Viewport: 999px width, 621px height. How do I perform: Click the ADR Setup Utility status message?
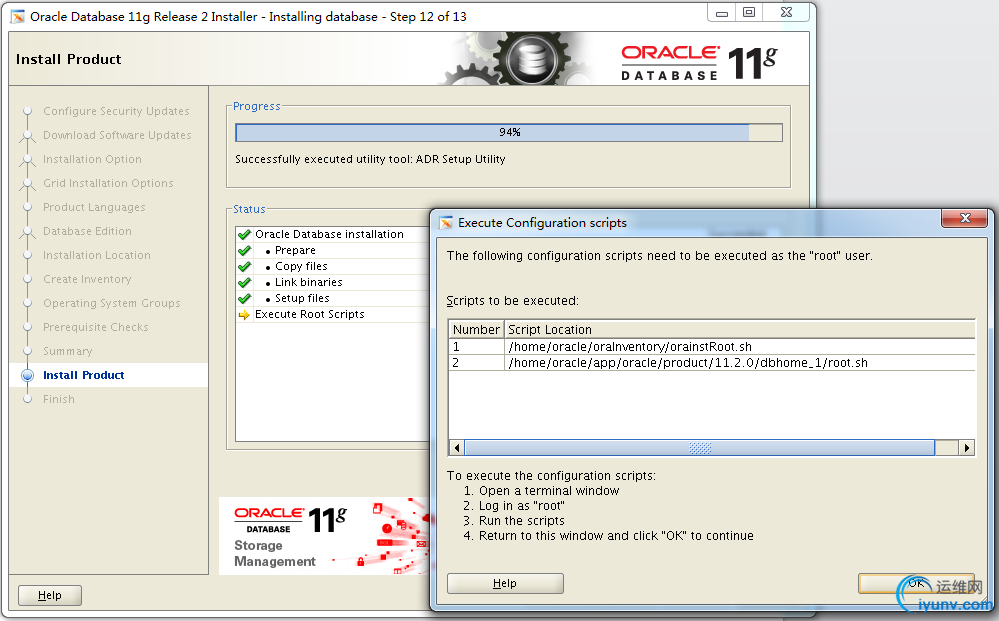370,159
